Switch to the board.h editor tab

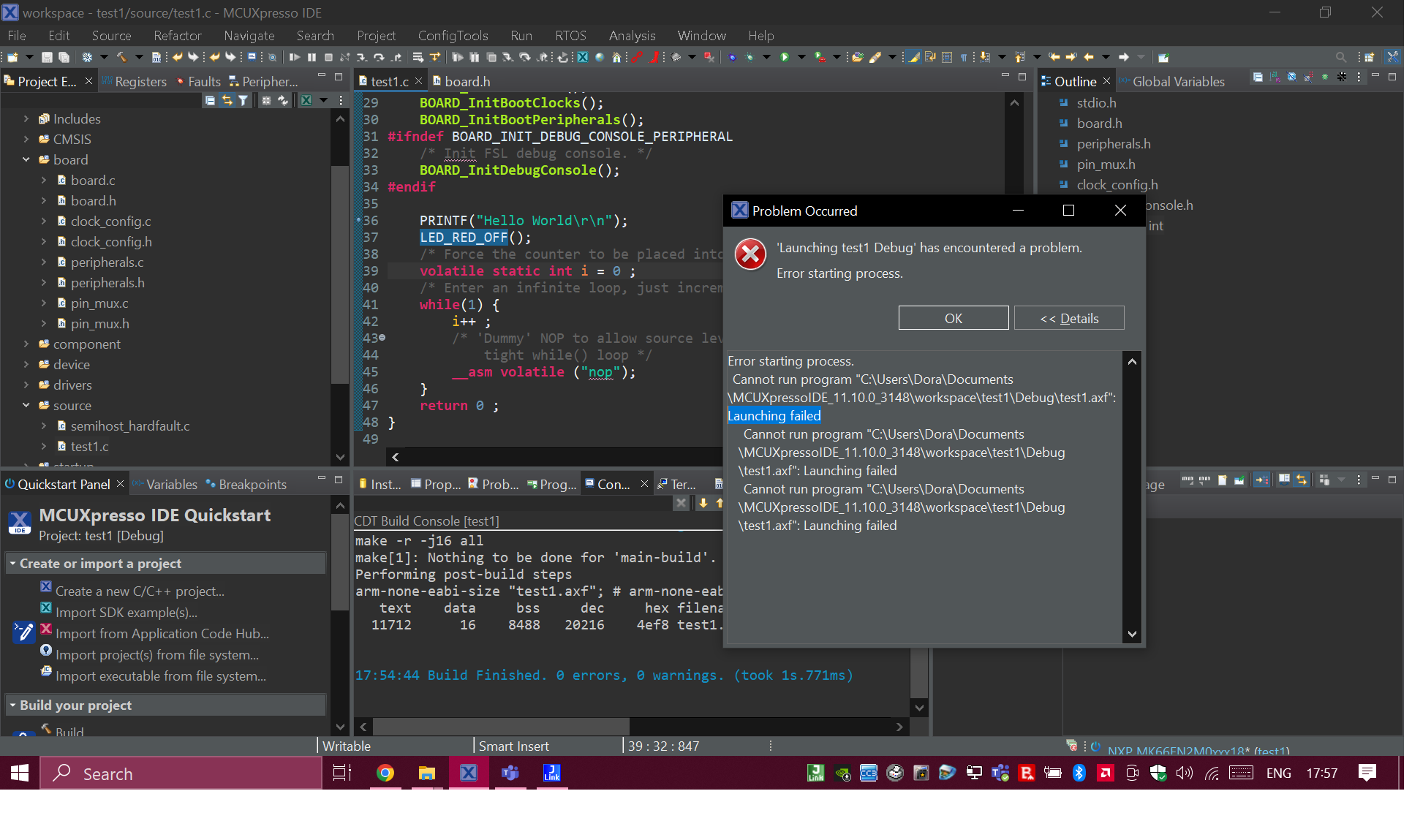click(x=468, y=81)
